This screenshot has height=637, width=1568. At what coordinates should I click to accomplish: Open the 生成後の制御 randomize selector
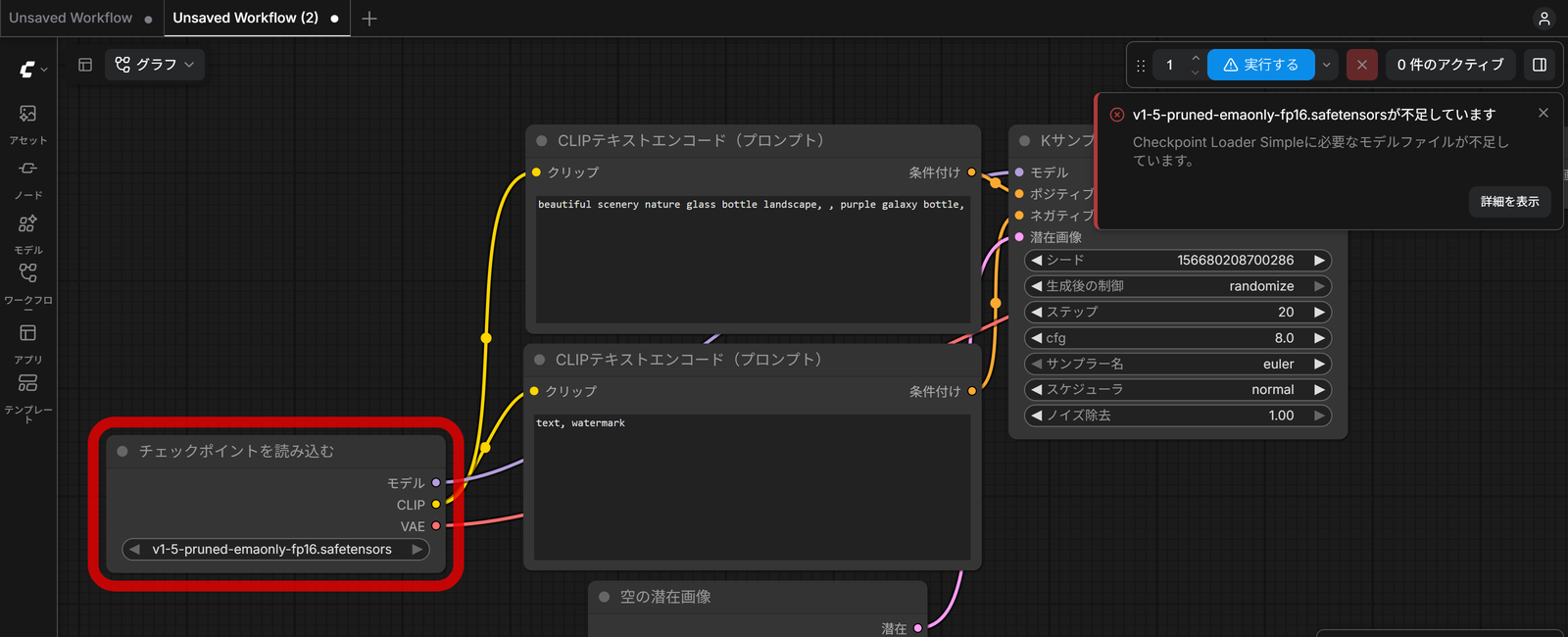click(1177, 286)
